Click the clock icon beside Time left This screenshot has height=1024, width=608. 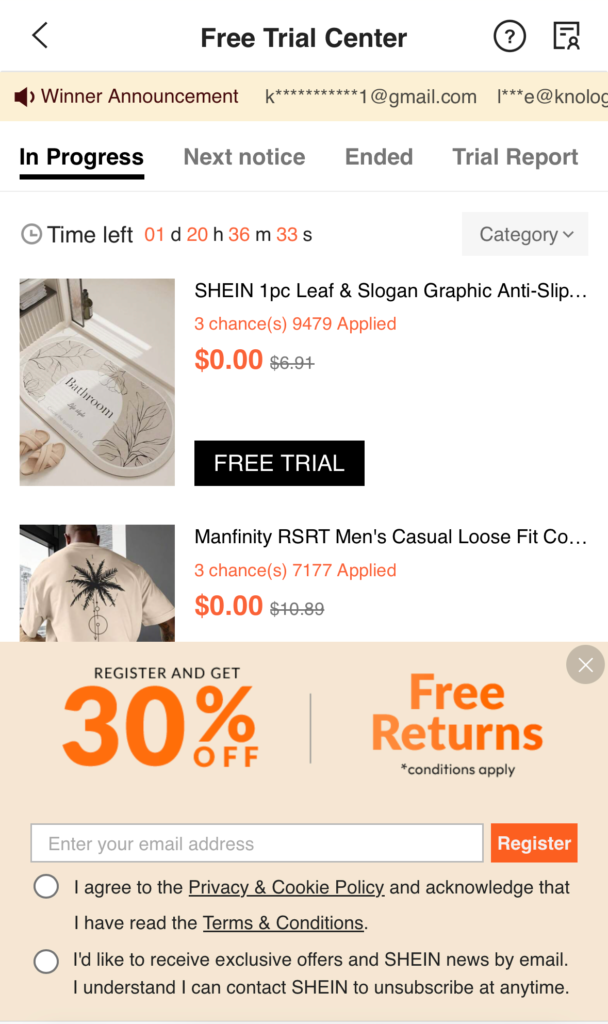(x=31, y=234)
